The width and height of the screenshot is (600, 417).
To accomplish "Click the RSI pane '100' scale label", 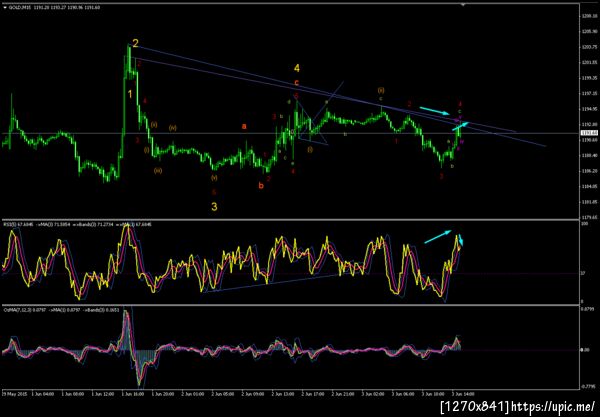I will 584,223.
